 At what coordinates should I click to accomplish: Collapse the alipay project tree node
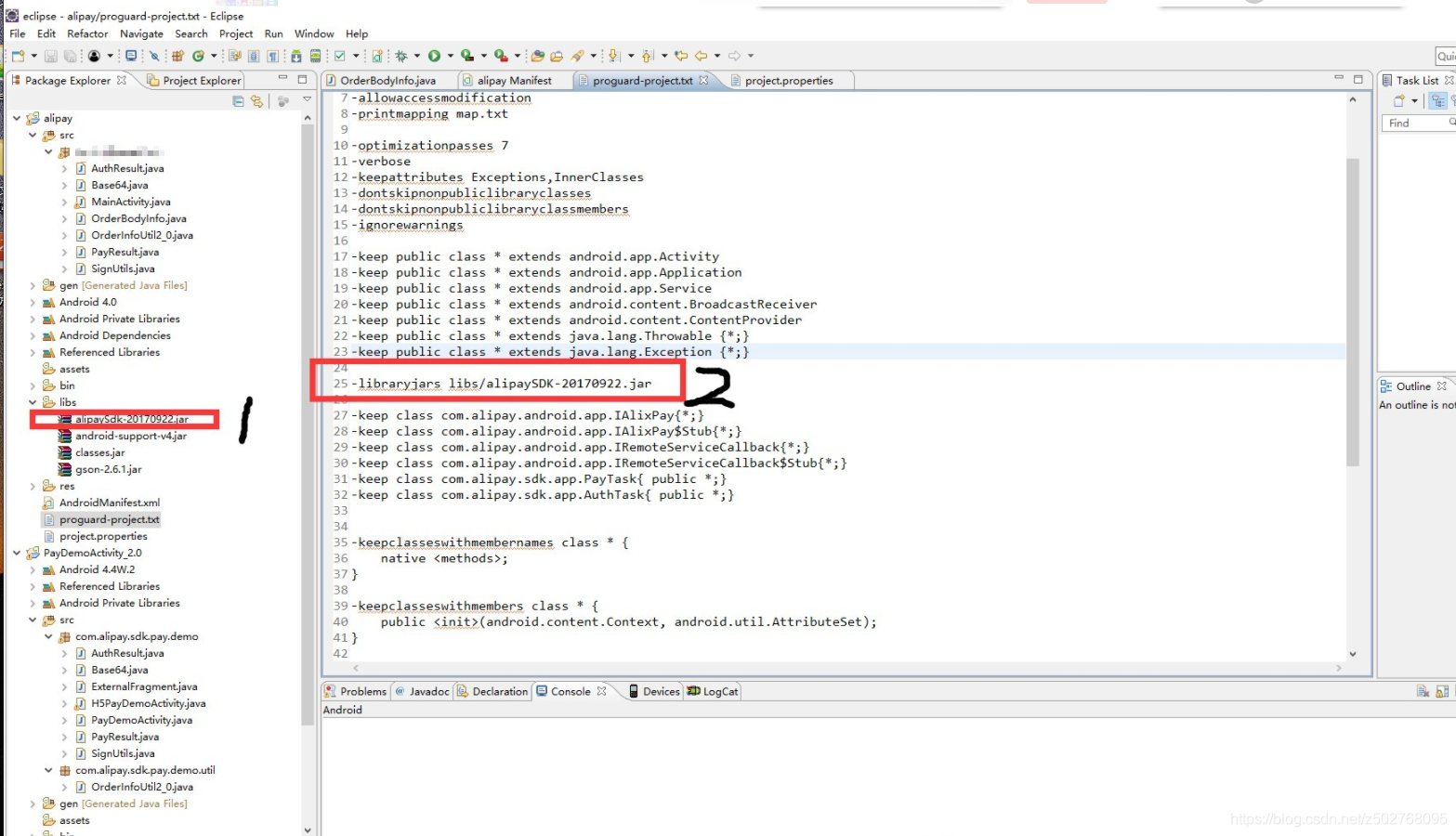tap(17, 118)
